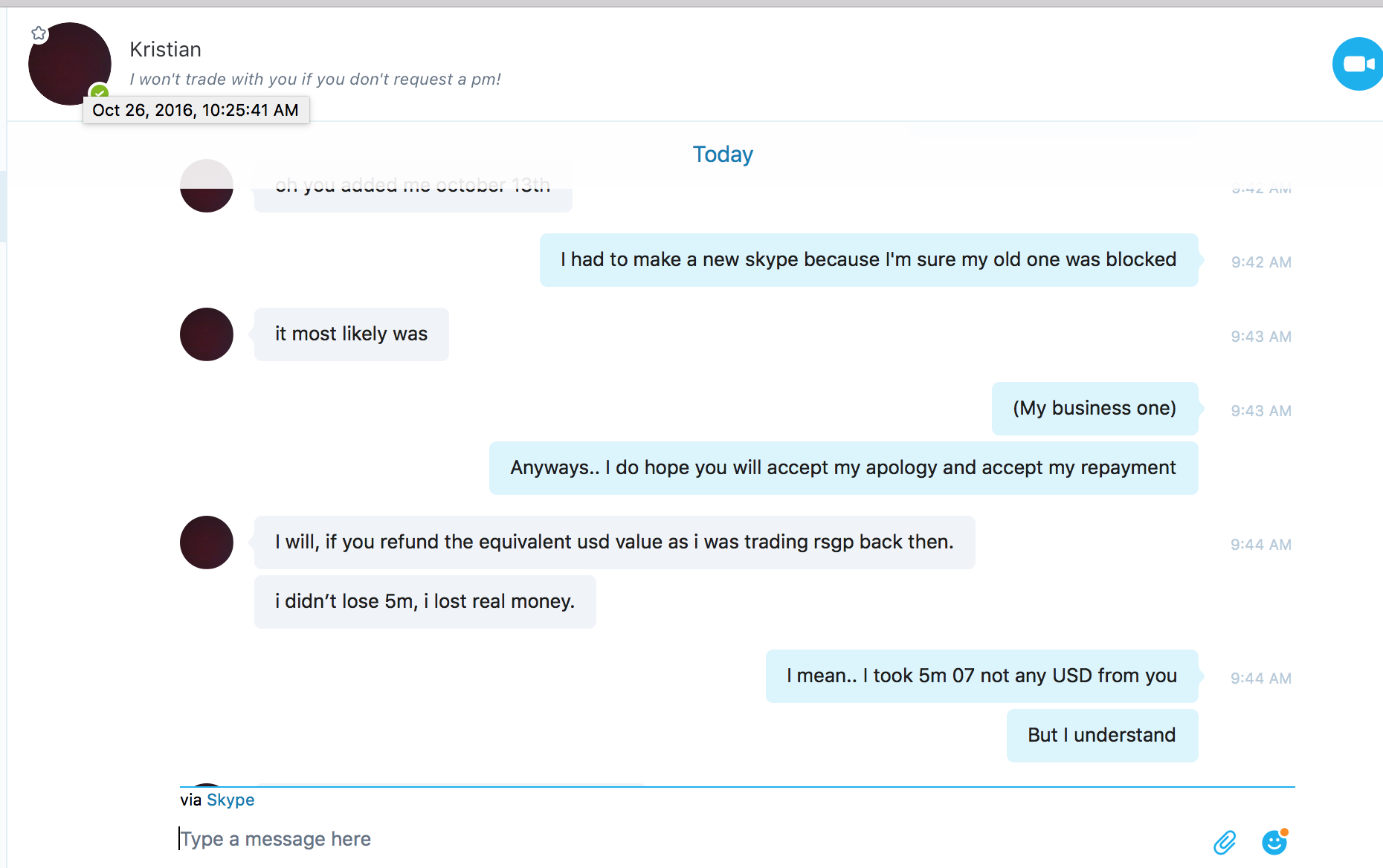The height and width of the screenshot is (868, 1383).
Task: Click the 'I took 5m 07' message bubble
Action: click(981, 676)
